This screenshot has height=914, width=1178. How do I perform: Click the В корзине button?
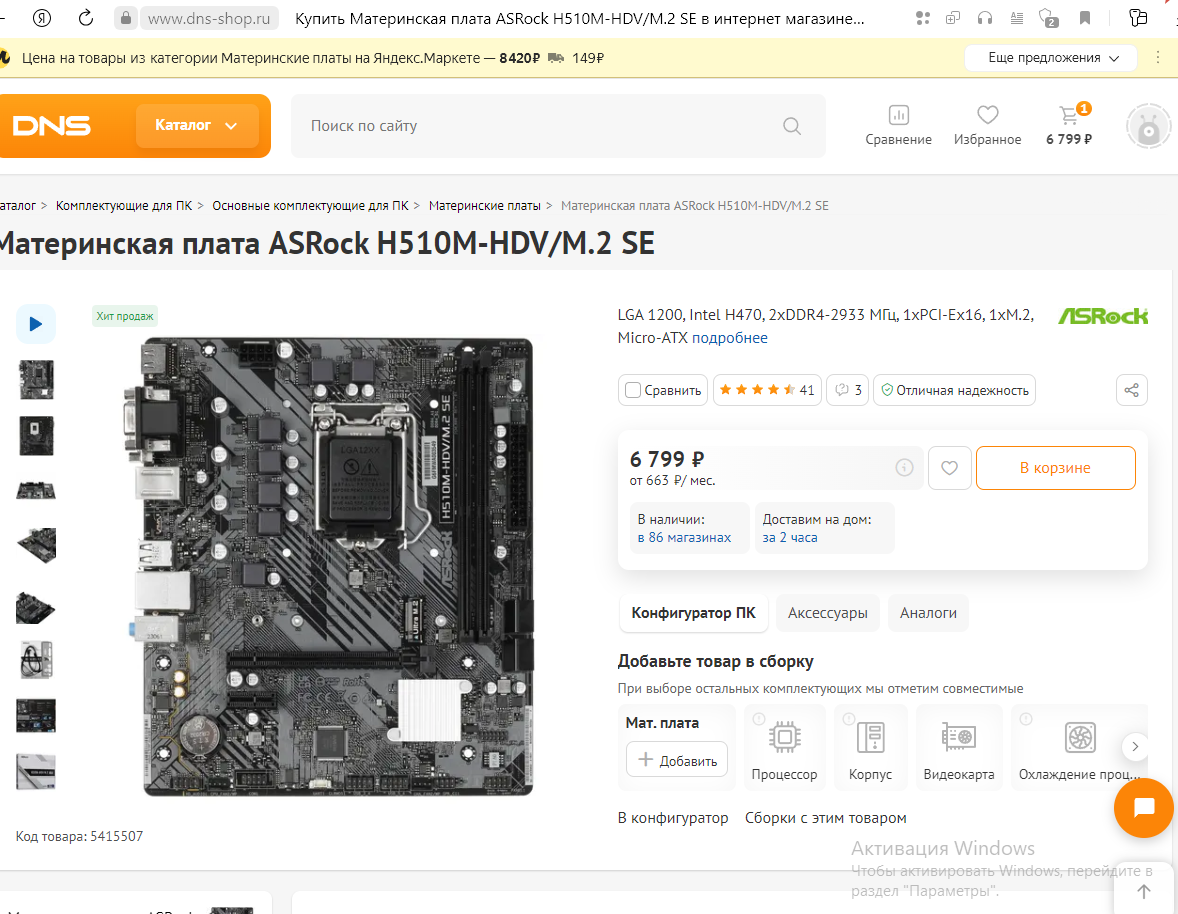(1056, 468)
